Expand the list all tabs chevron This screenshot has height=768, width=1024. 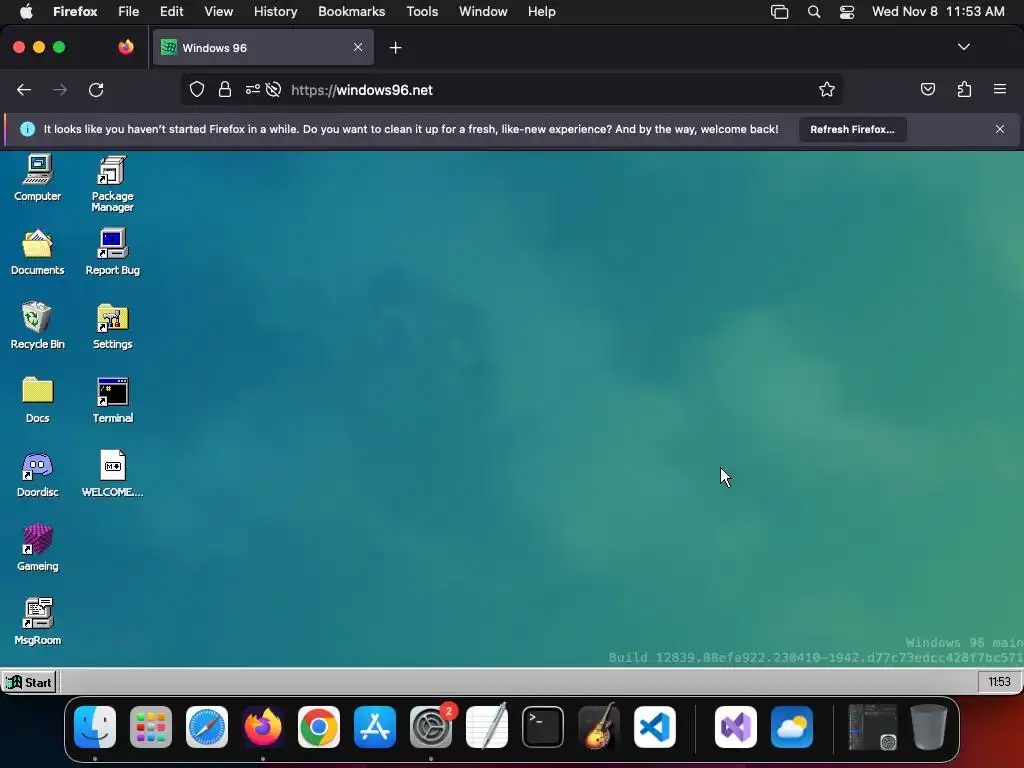(963, 47)
